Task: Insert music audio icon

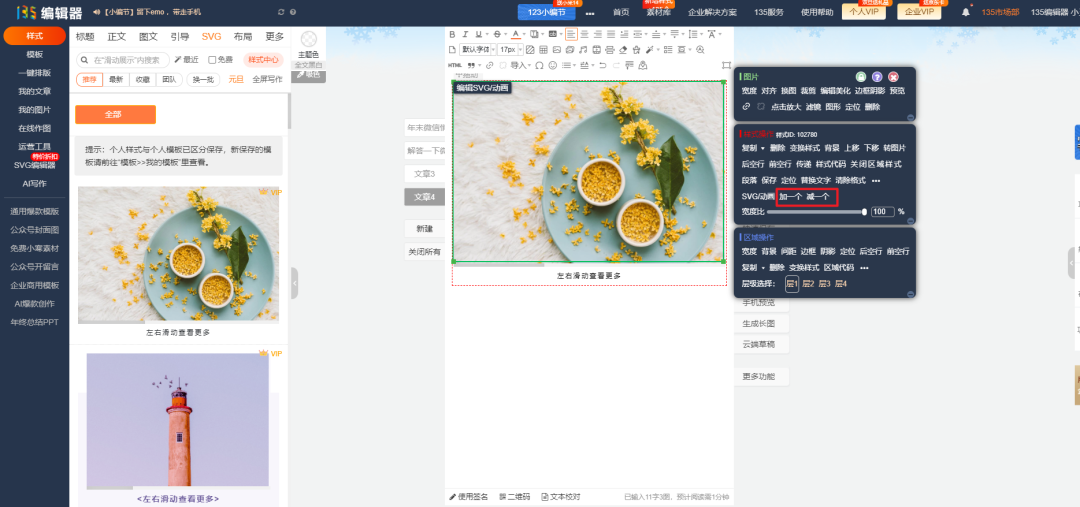Action: [583, 49]
